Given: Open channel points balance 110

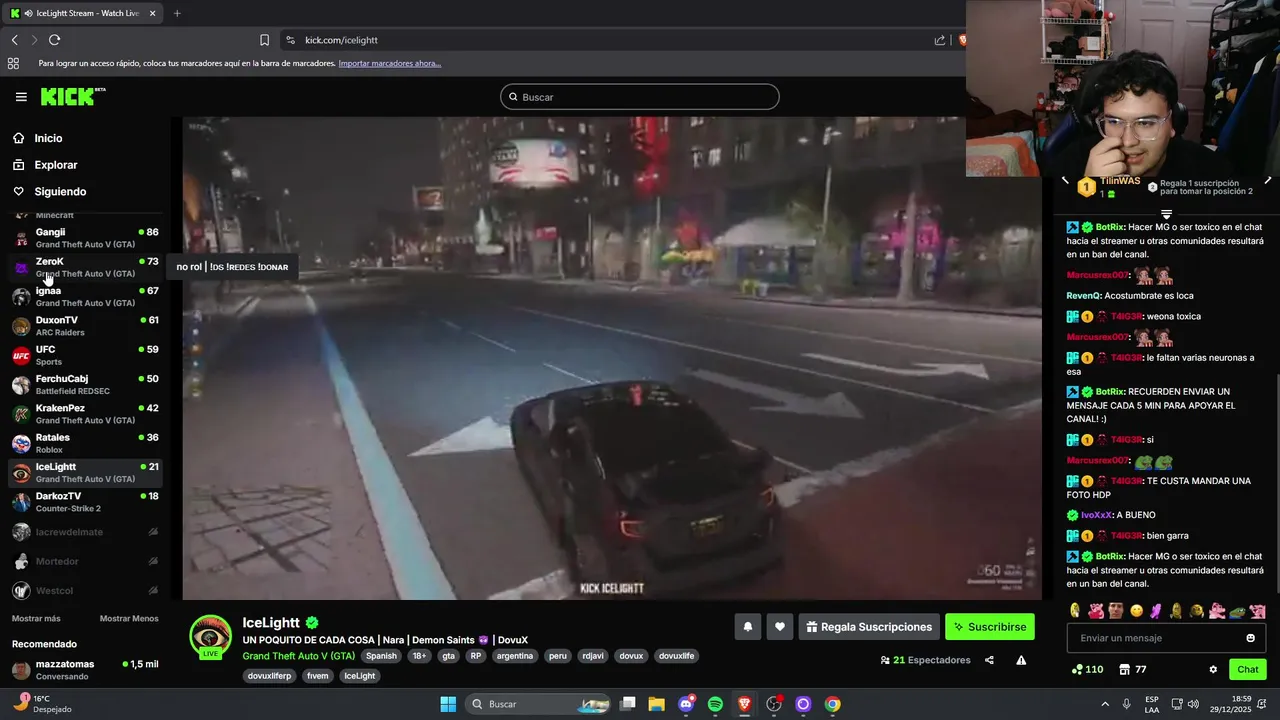Looking at the screenshot, I should pos(1087,669).
